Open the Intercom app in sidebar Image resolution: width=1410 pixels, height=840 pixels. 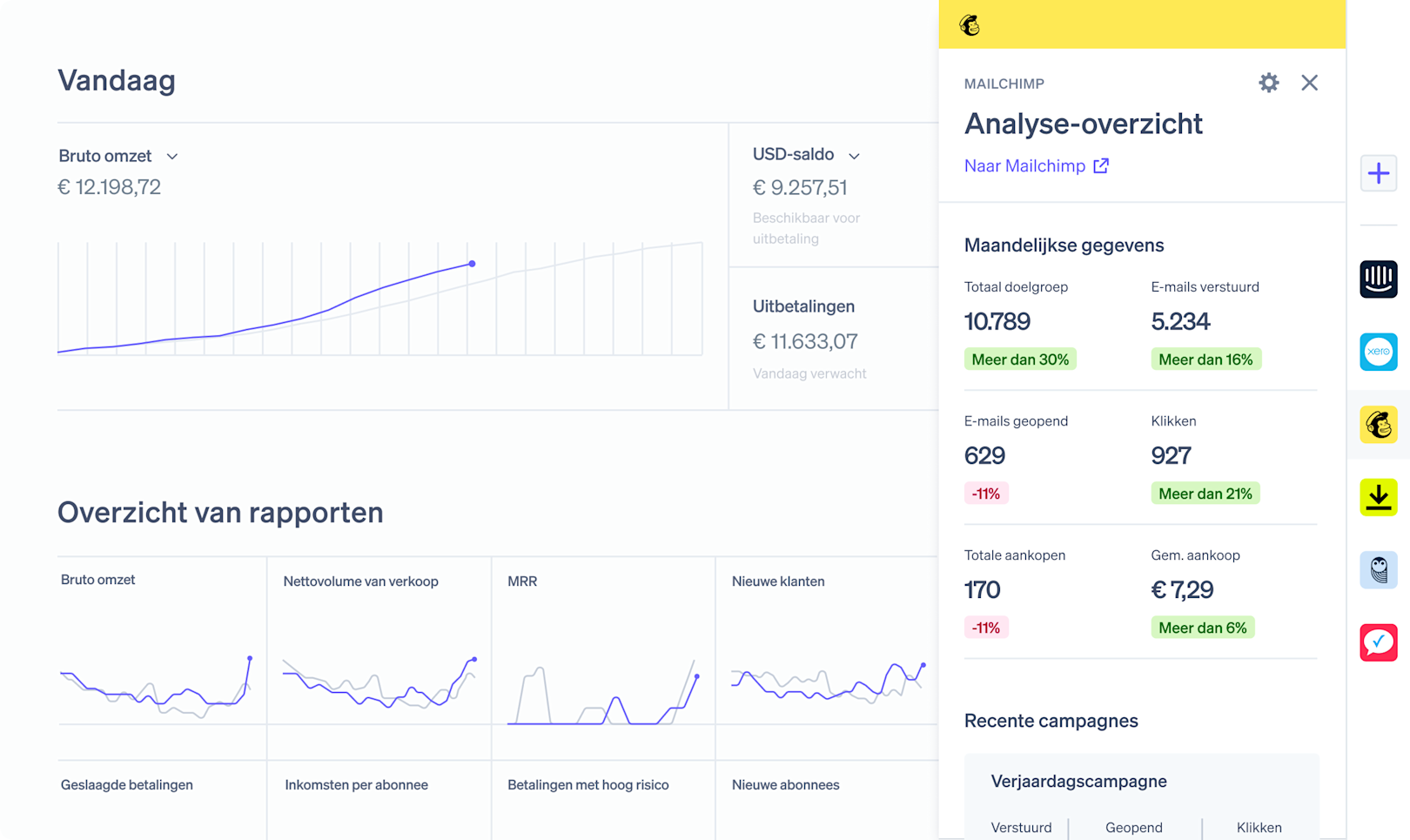click(1379, 279)
